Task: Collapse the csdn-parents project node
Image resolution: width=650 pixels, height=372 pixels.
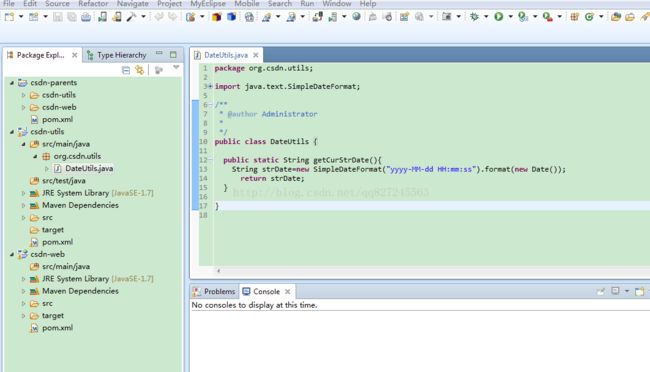Action: click(12, 83)
